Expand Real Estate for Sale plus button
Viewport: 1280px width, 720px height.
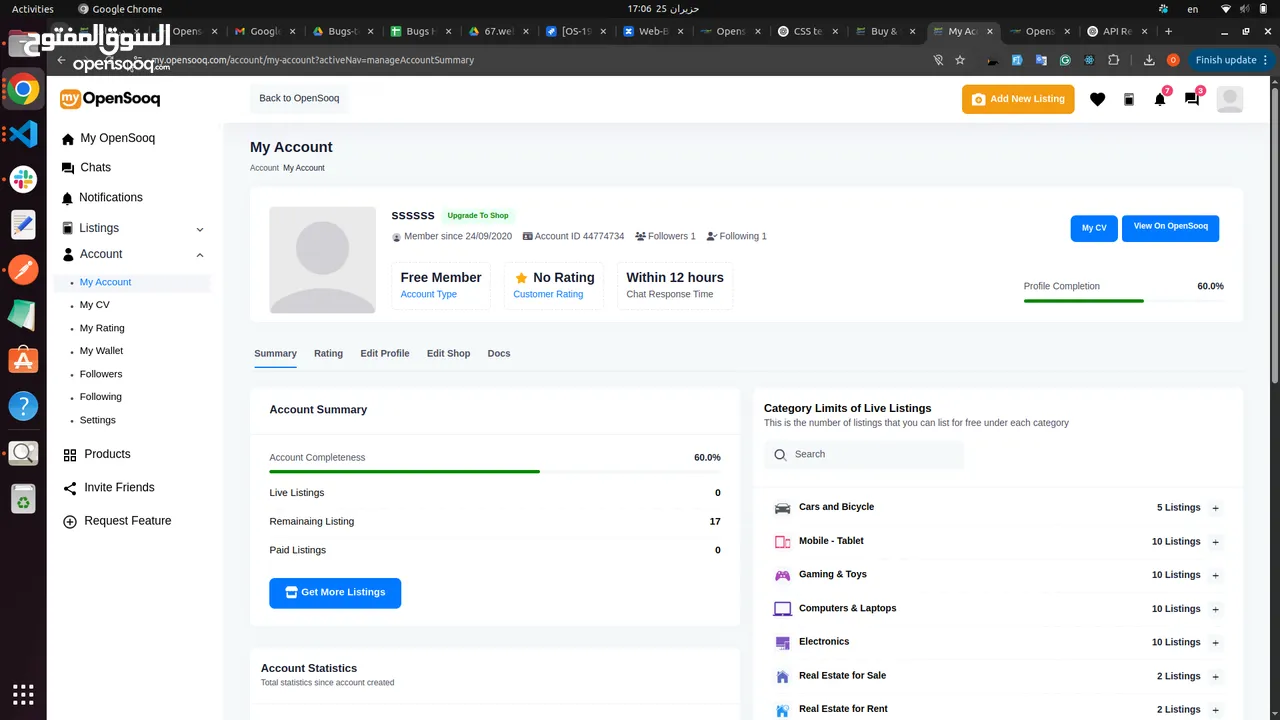1216,676
